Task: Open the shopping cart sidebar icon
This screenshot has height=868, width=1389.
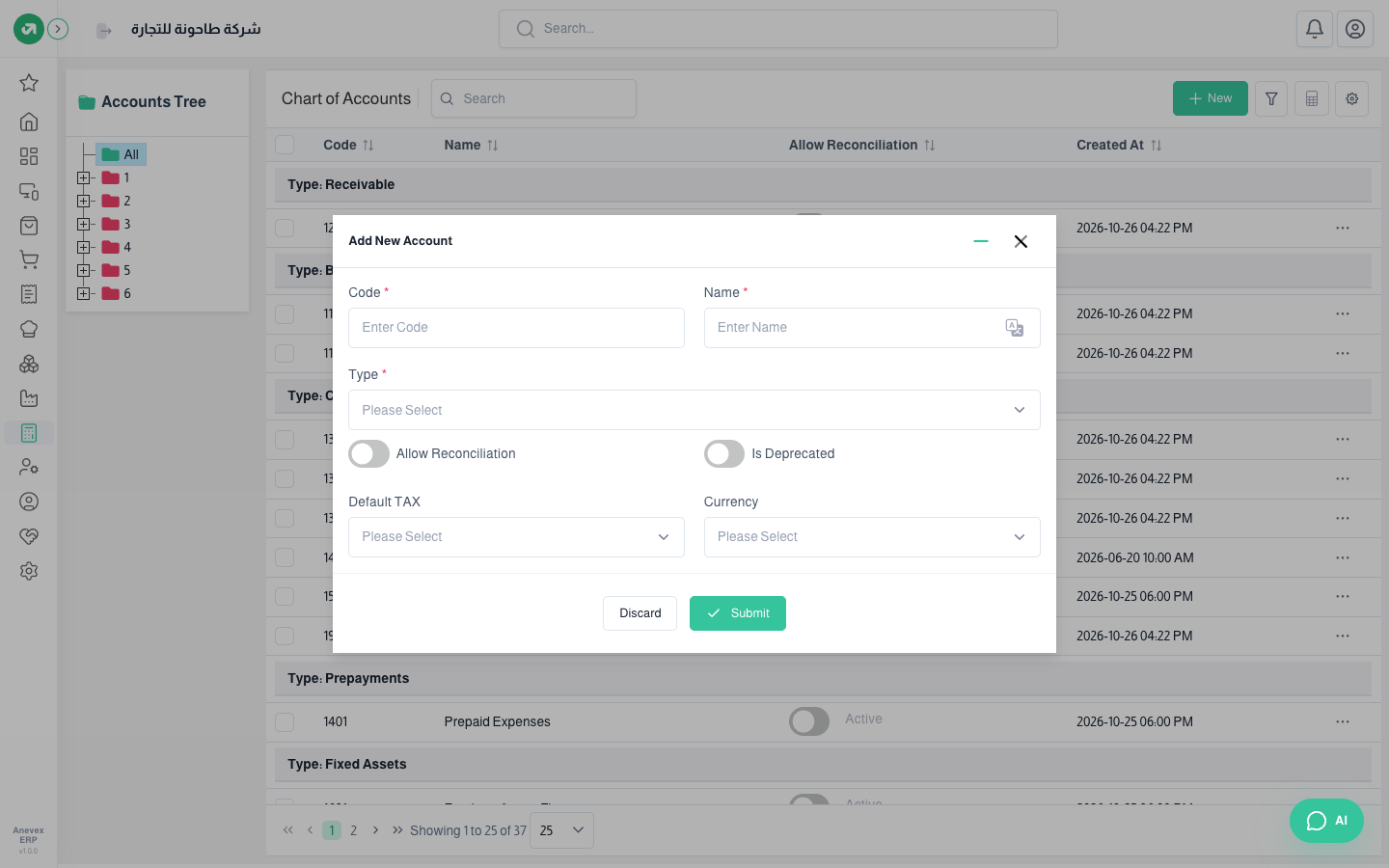Action: click(x=29, y=260)
